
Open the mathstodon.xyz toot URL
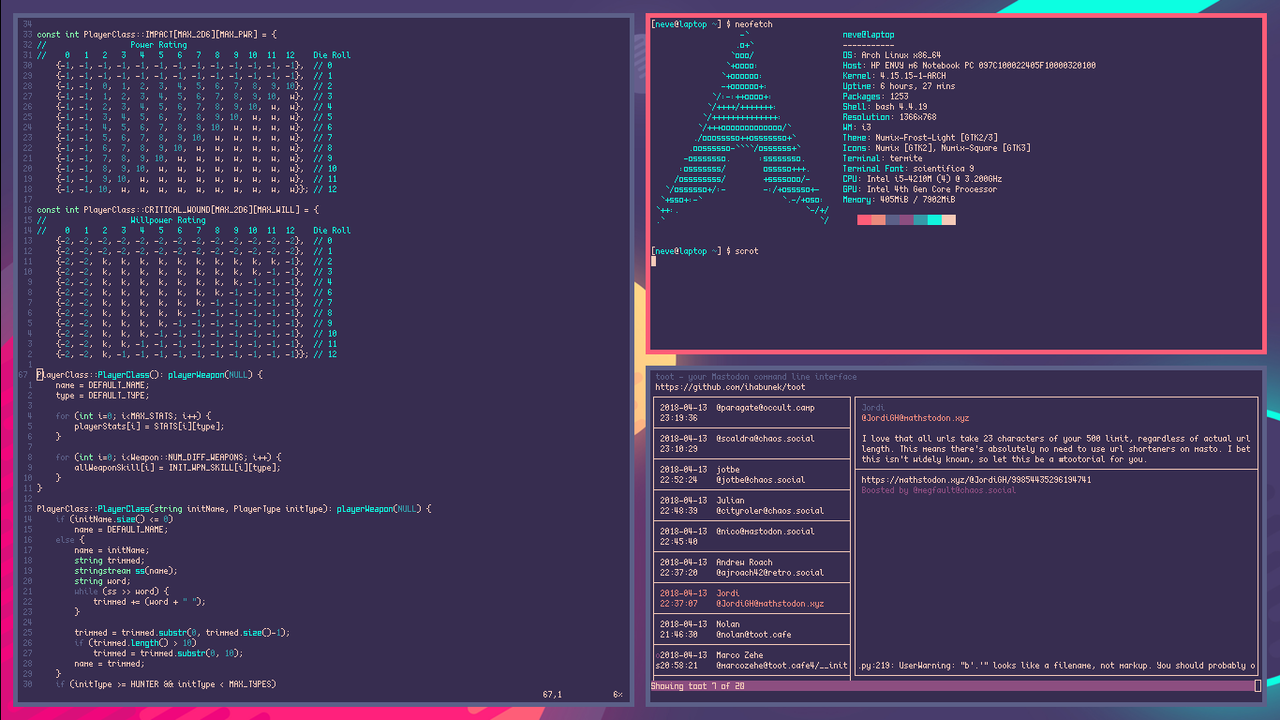click(x=976, y=480)
